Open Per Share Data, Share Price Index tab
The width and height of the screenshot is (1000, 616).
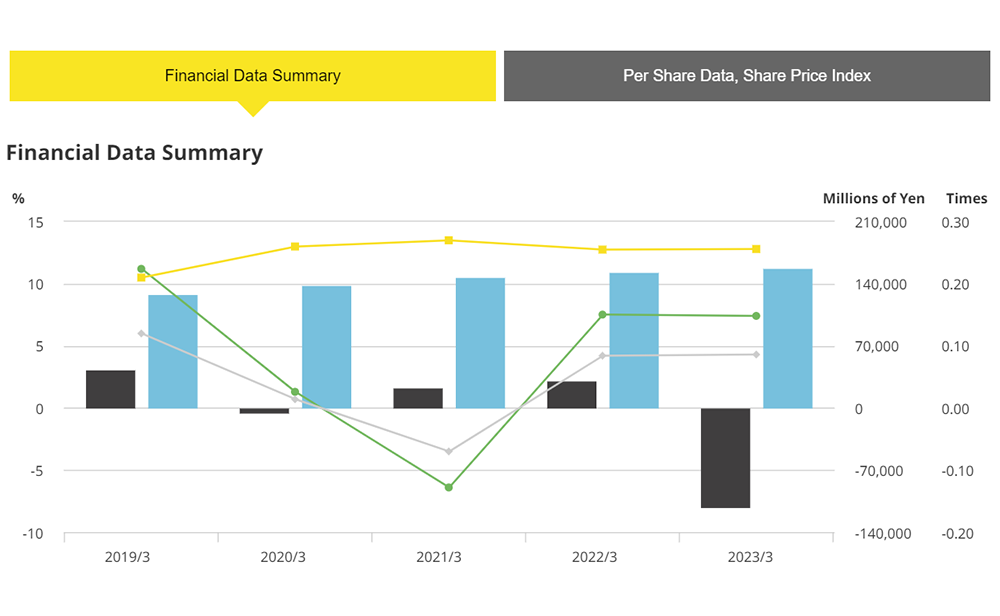coord(746,76)
